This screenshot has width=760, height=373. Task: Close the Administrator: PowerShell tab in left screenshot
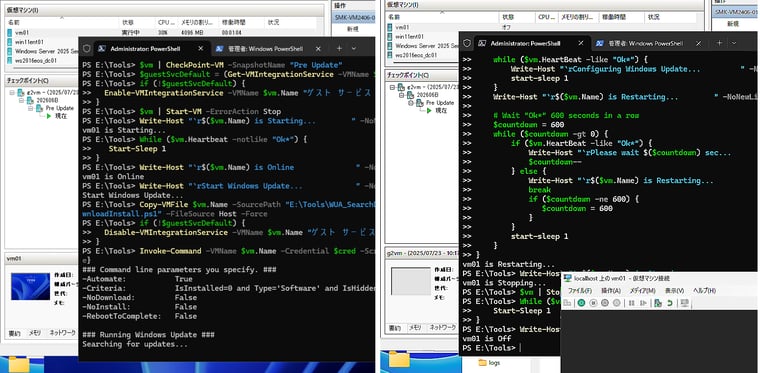click(x=201, y=48)
